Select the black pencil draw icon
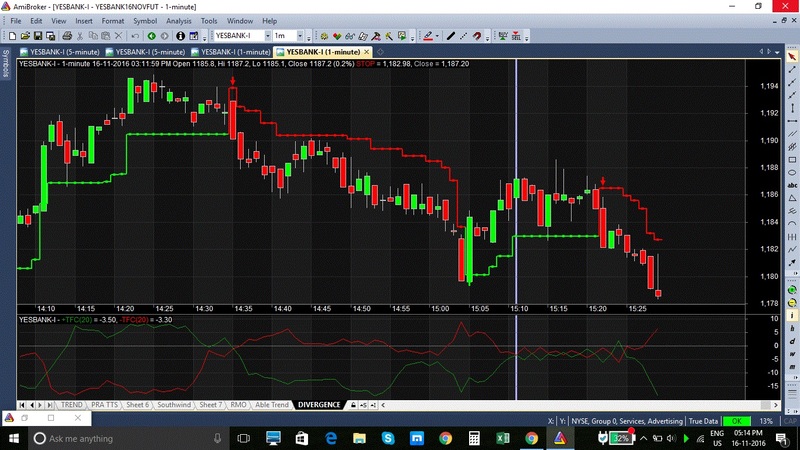The image size is (800, 450). (x=451, y=36)
